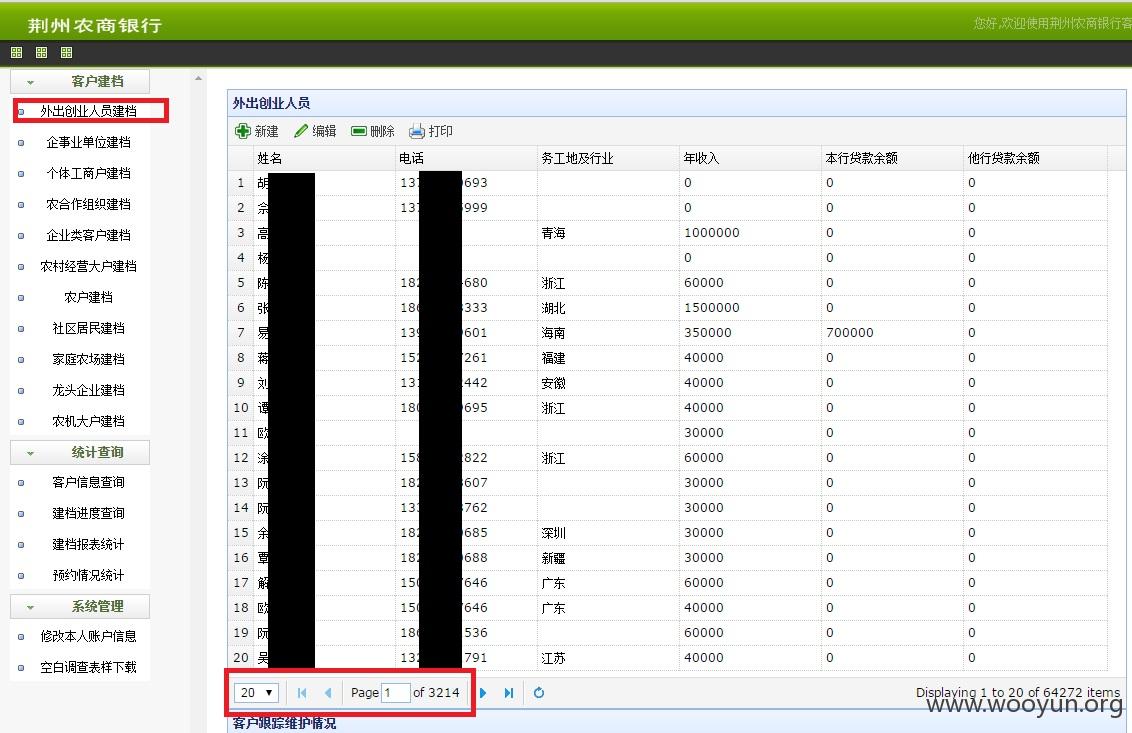Open 农村经营大户建档 menu item
This screenshot has width=1132, height=733.
point(88,266)
